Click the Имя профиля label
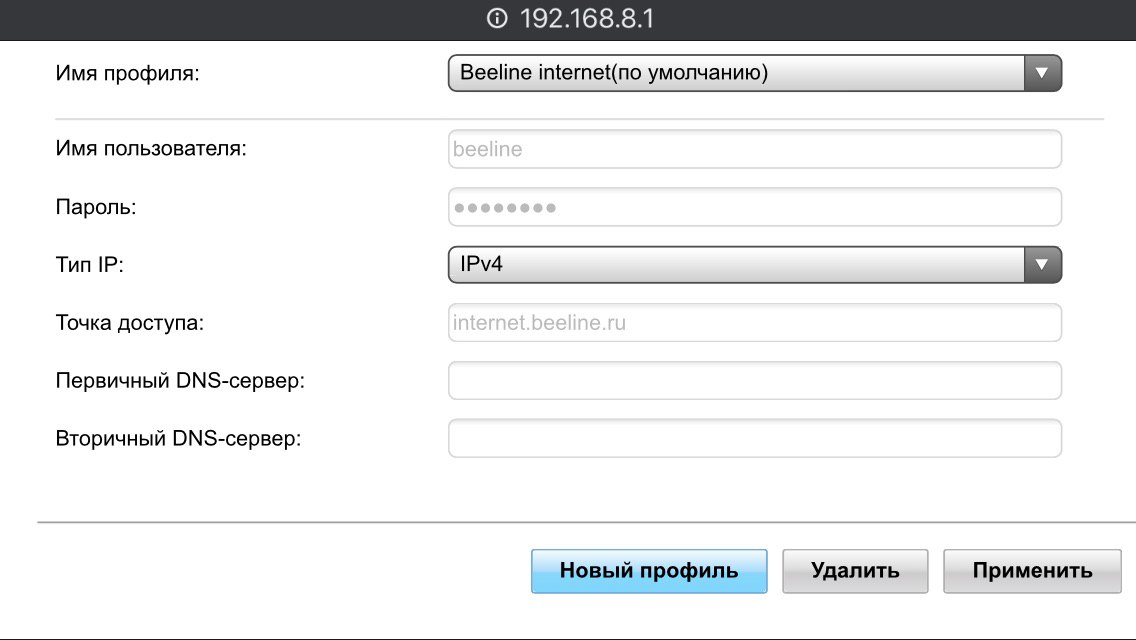Screen dimensions: 1136x640 [x=128, y=73]
